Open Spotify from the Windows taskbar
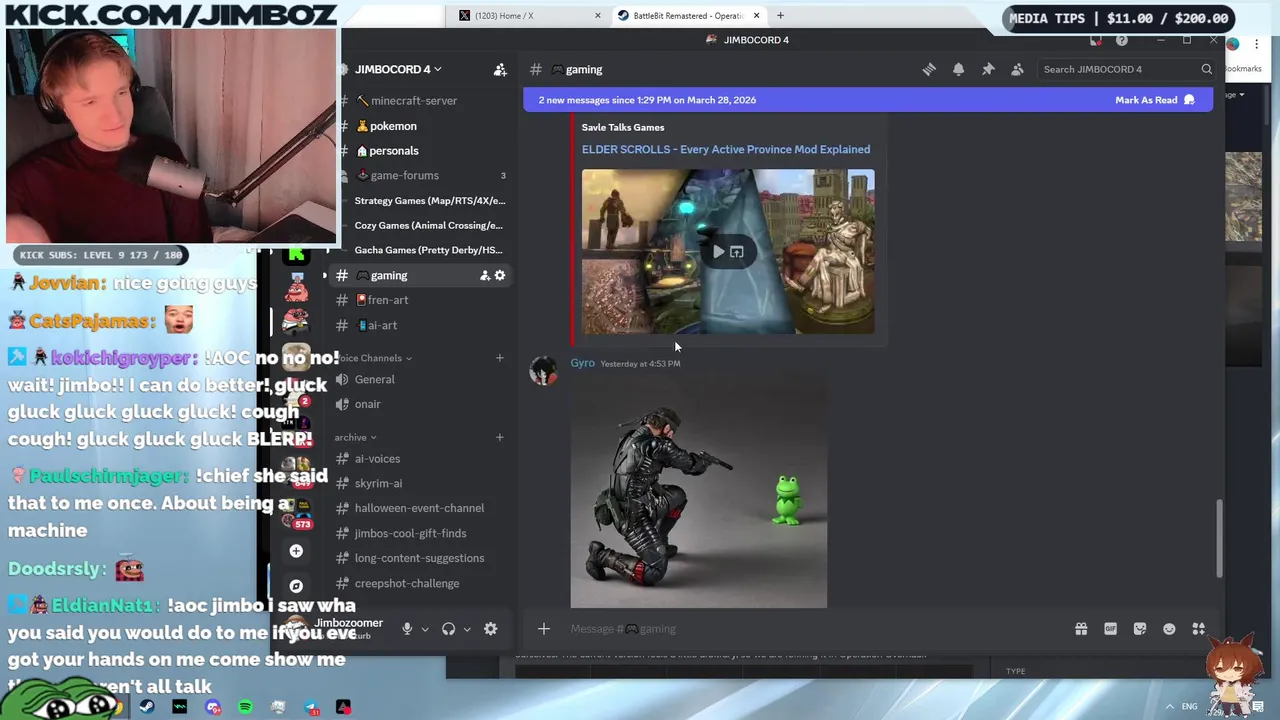This screenshot has height=720, width=1280. click(x=246, y=708)
